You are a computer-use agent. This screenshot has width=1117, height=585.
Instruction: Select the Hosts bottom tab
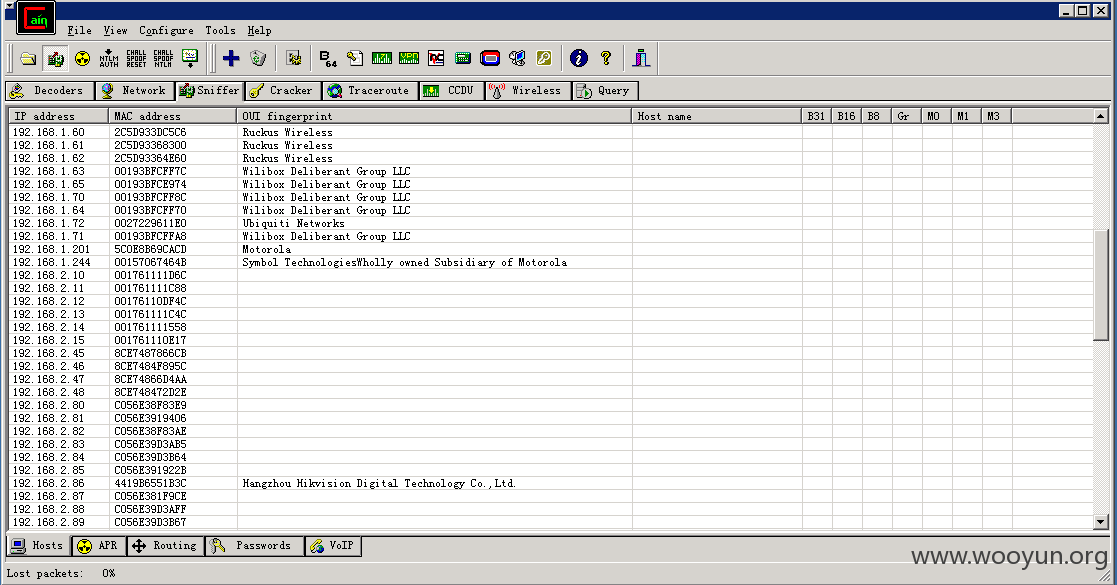click(38, 546)
